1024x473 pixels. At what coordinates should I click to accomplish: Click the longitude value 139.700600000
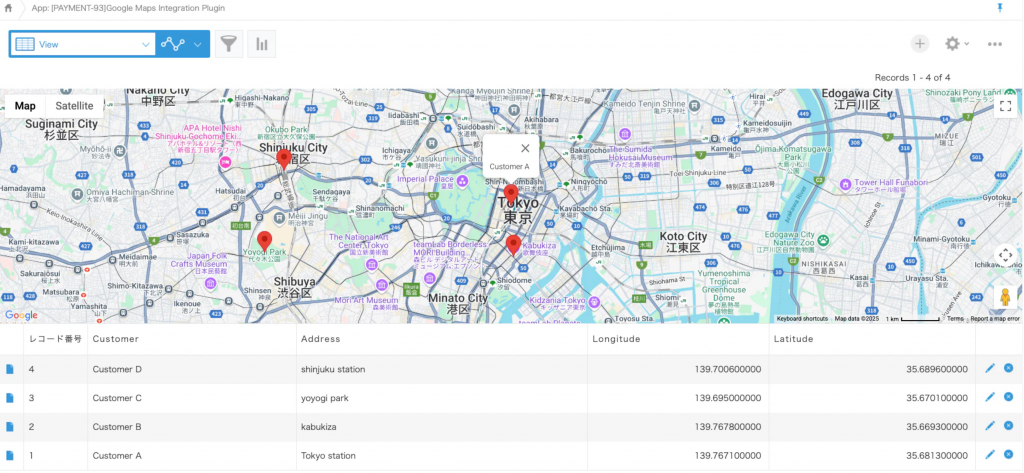point(728,369)
